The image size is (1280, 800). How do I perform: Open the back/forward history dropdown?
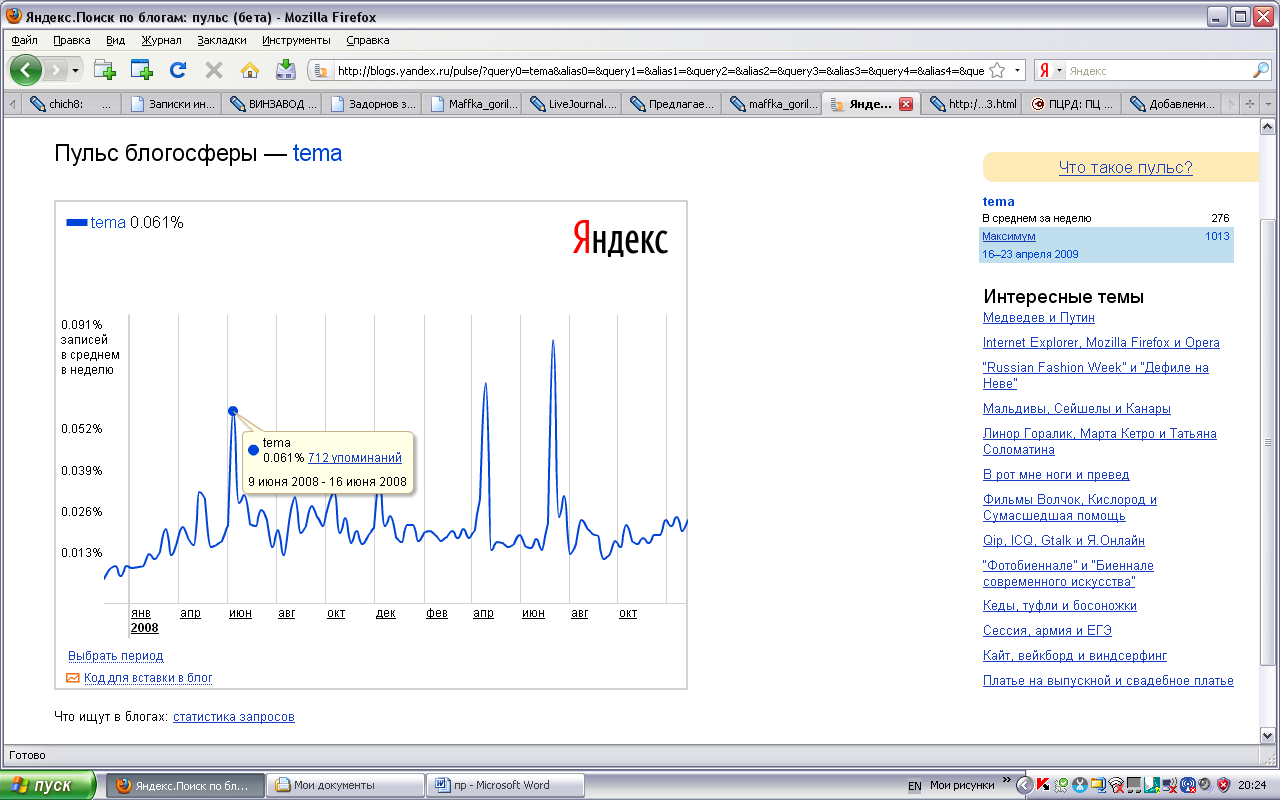[x=75, y=71]
